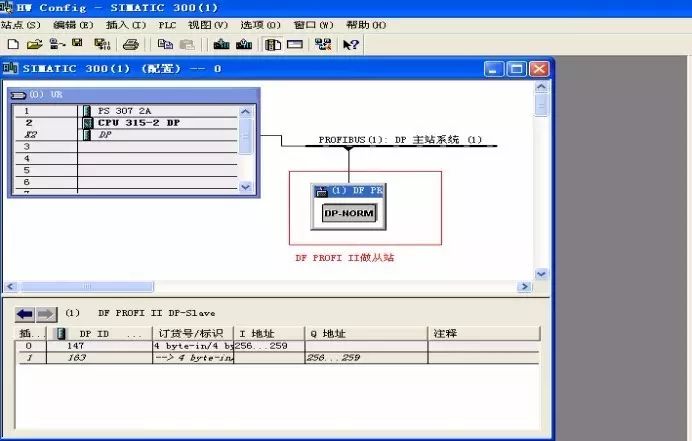Click rack list scroll up arrow
The width and height of the screenshot is (692, 441).
click(245, 111)
